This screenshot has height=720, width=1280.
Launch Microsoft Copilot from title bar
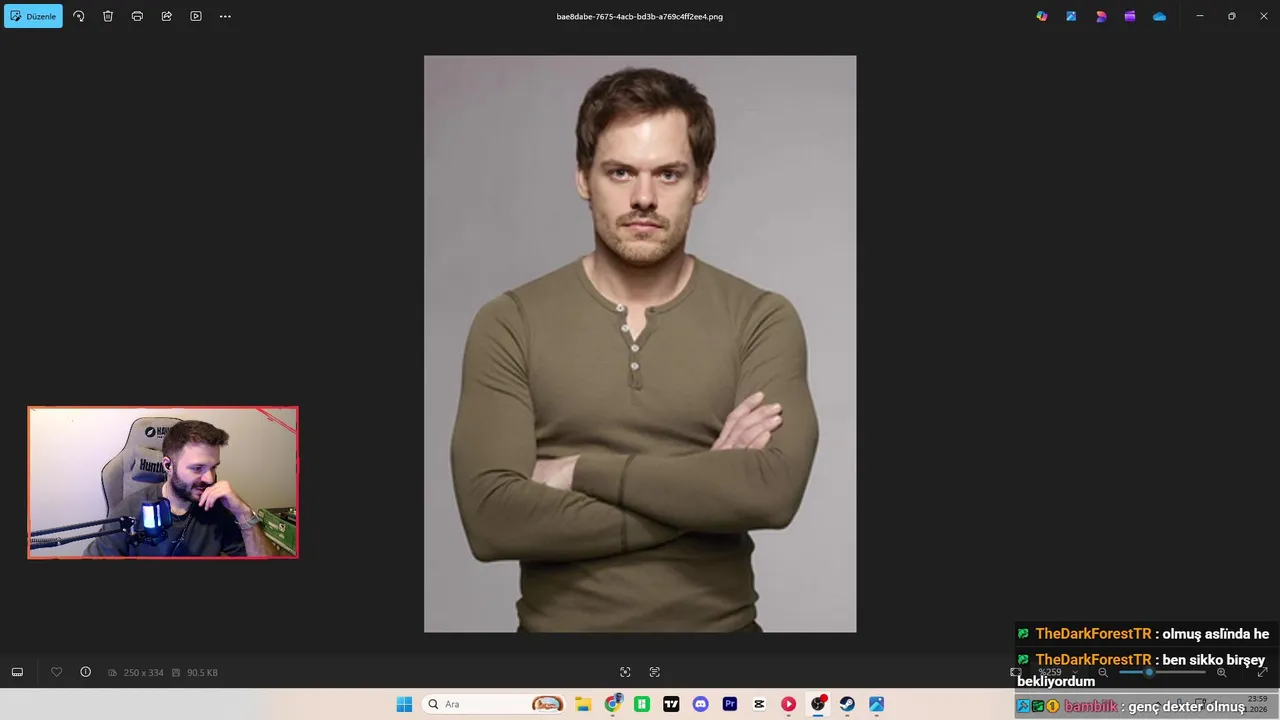click(x=1042, y=16)
